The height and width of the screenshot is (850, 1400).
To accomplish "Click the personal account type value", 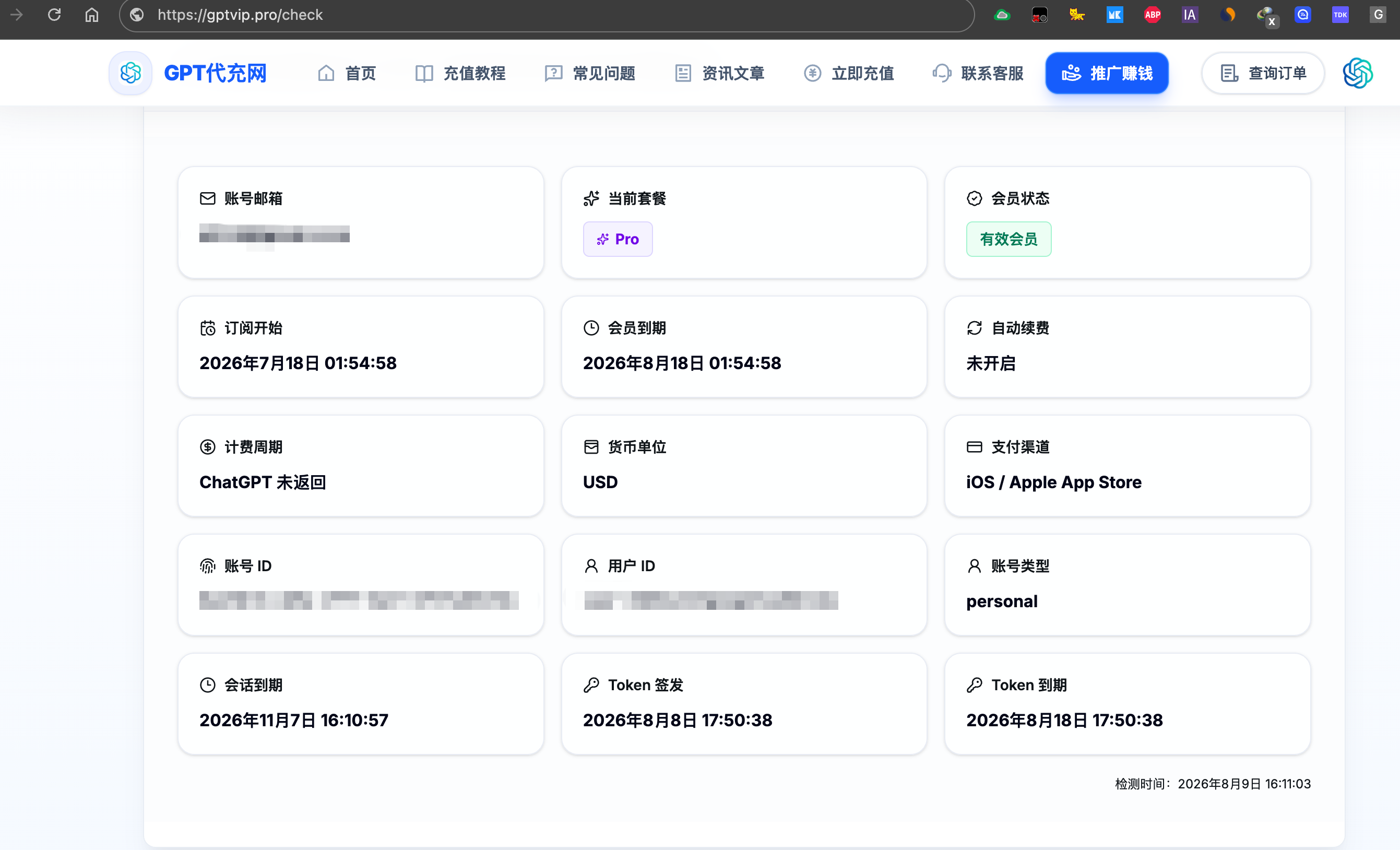I will [x=1002, y=601].
